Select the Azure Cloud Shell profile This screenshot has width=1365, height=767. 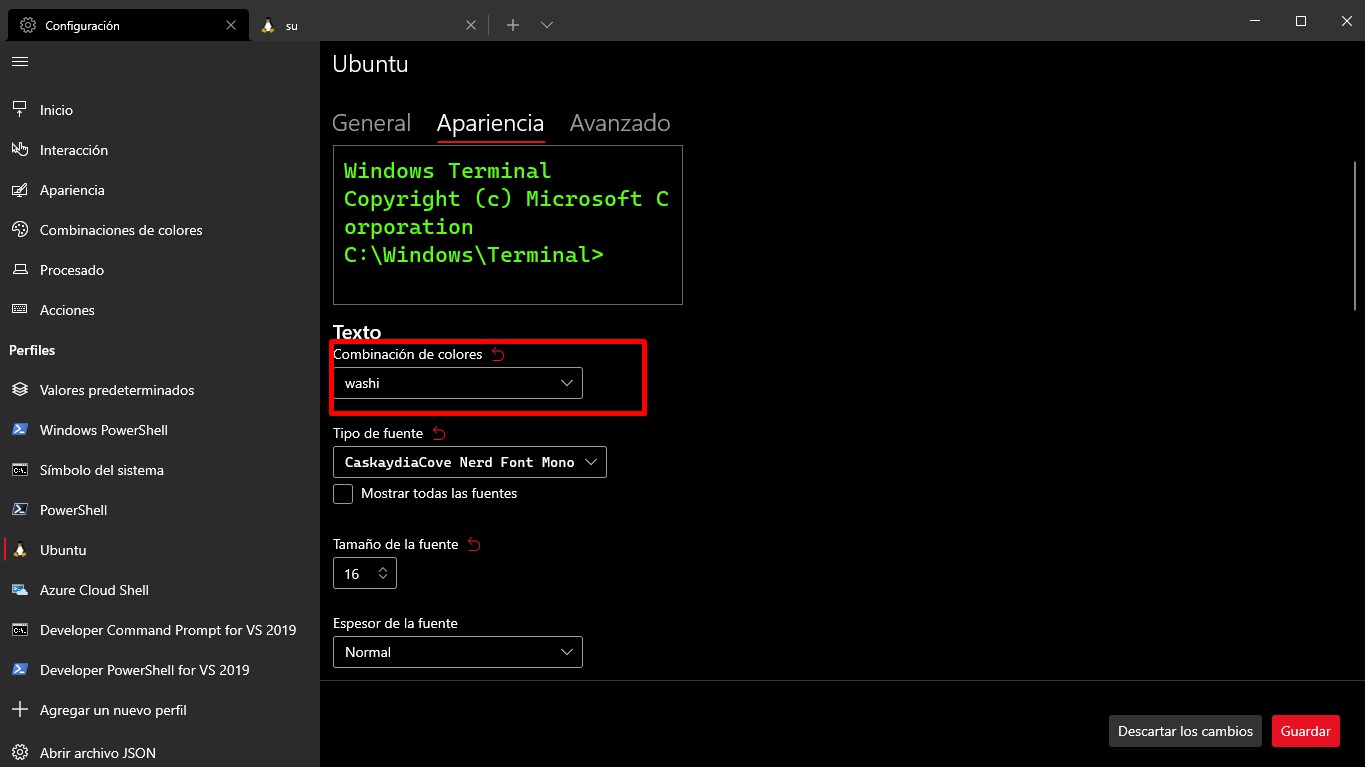160,590
